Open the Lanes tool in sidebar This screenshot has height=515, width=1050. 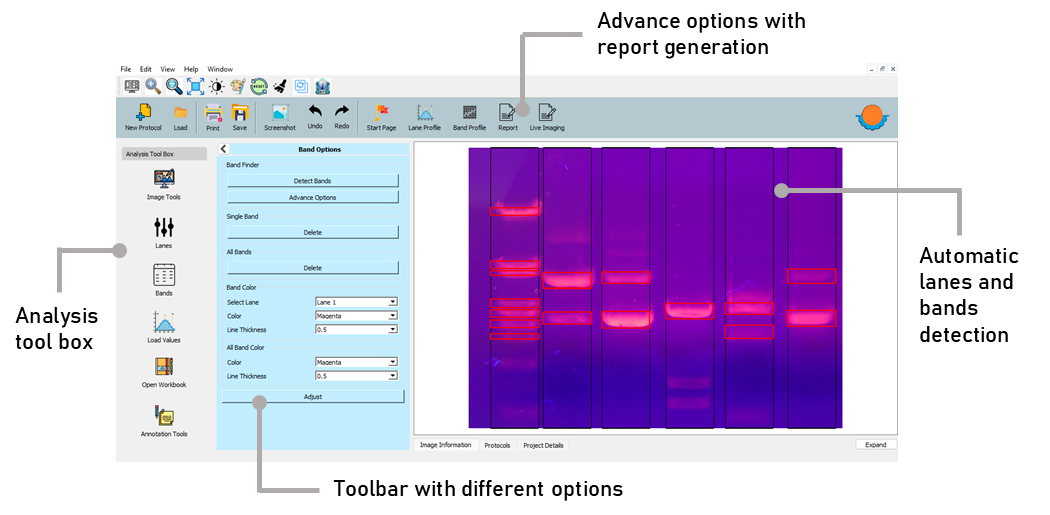164,229
